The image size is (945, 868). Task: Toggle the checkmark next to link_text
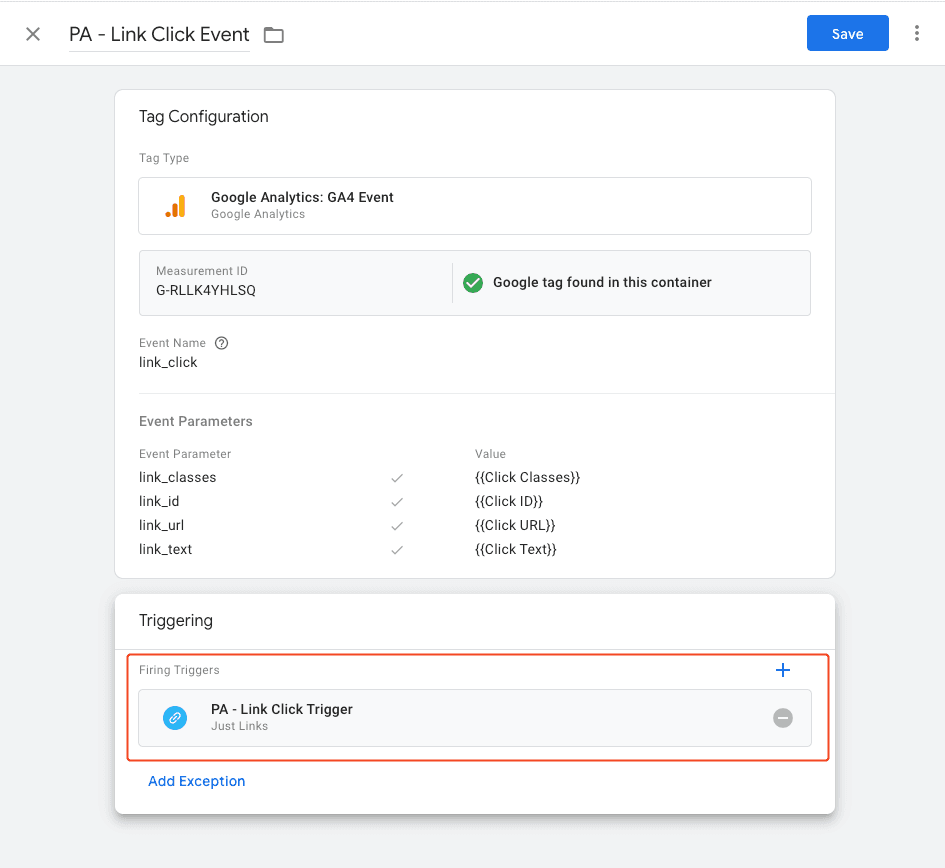point(397,549)
